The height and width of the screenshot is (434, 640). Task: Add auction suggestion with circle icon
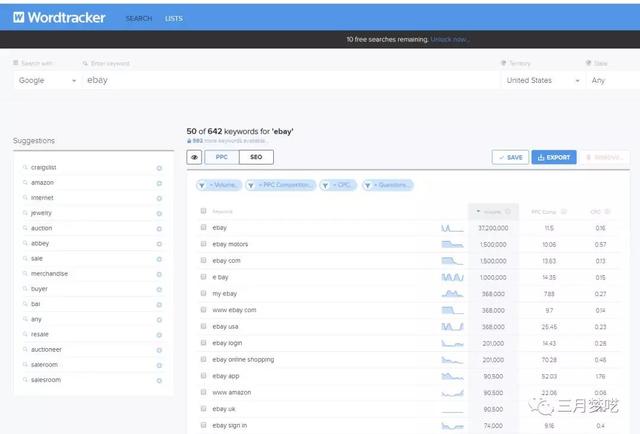tap(159, 229)
